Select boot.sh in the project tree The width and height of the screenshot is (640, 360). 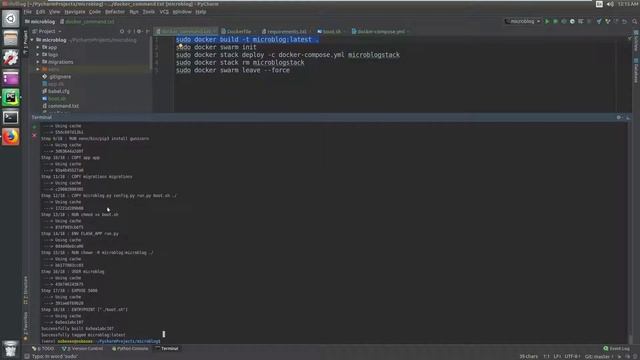click(56, 99)
